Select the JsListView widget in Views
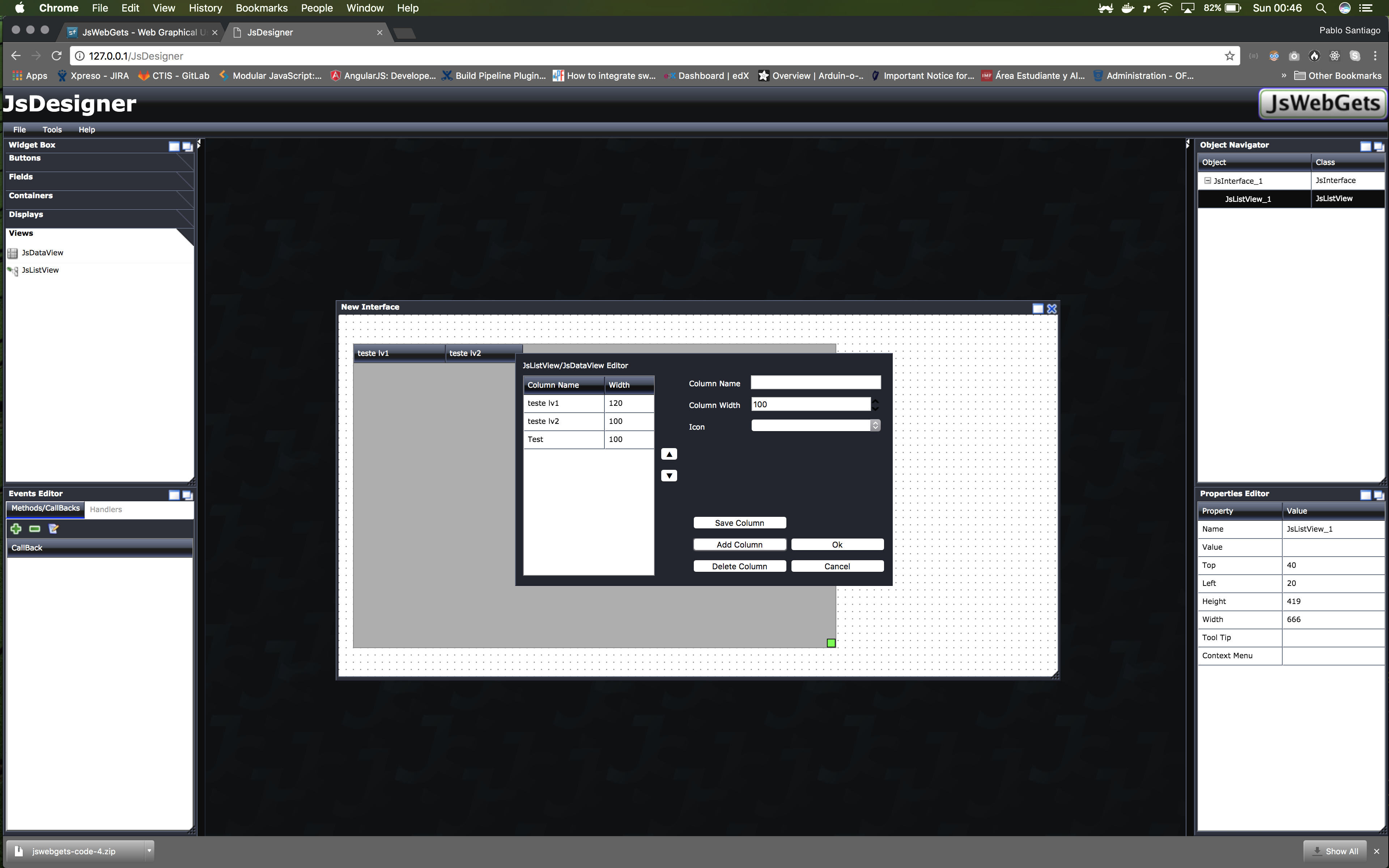Viewport: 1389px width, 868px height. (x=39, y=271)
